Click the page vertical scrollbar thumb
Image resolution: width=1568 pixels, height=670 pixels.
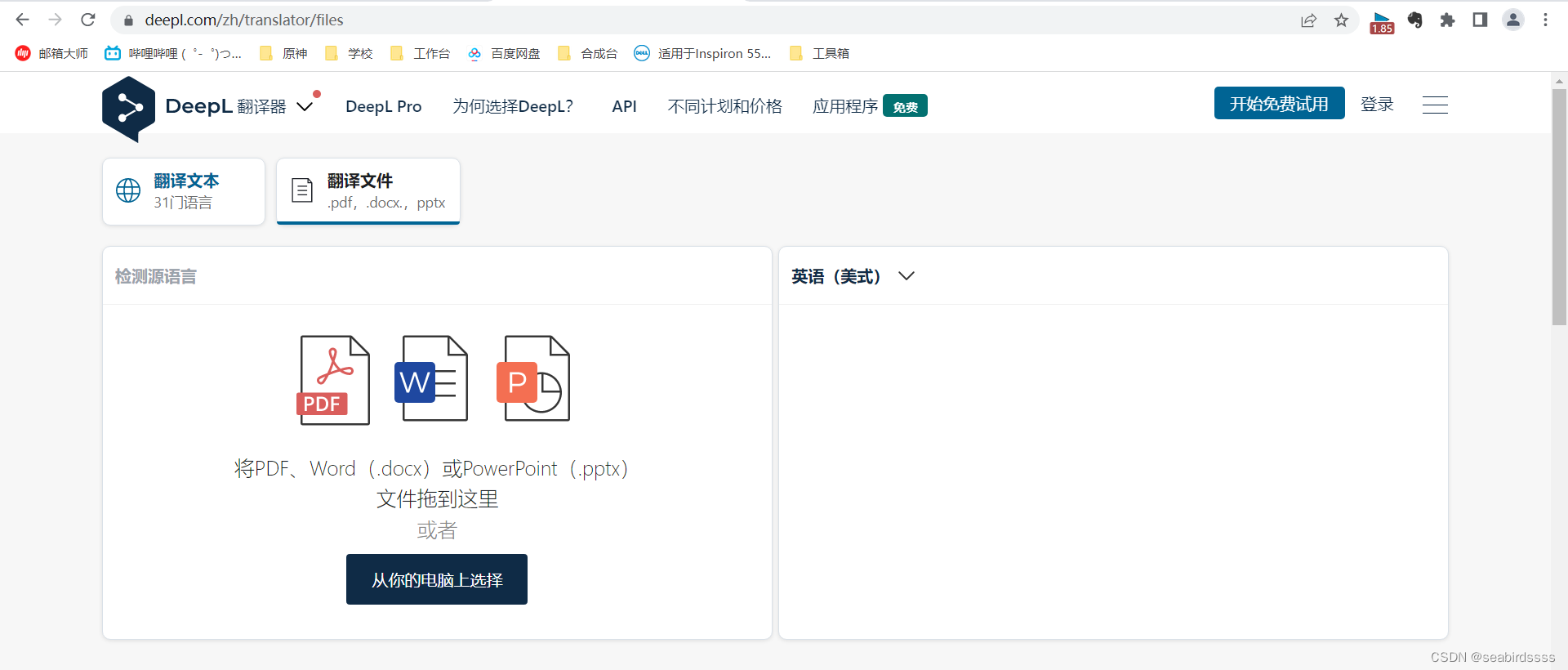point(1560,207)
